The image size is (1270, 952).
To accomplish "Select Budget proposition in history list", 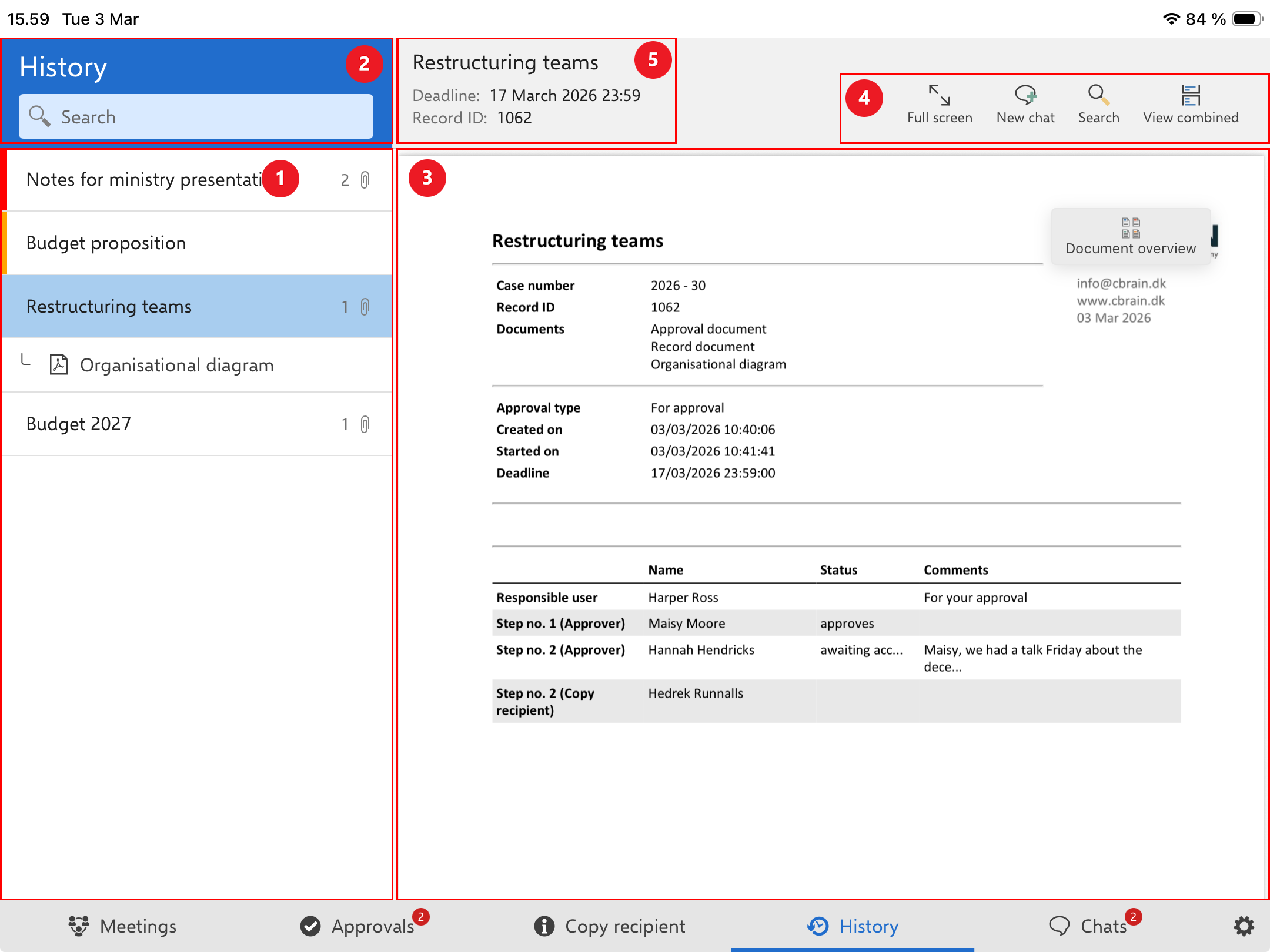I will [x=197, y=243].
